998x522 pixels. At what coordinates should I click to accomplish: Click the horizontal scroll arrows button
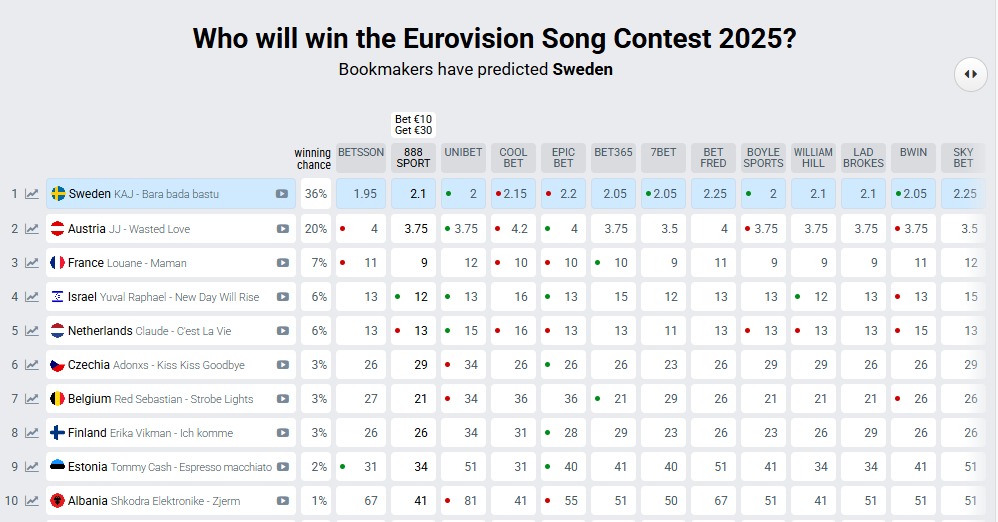pyautogui.click(x=970, y=74)
